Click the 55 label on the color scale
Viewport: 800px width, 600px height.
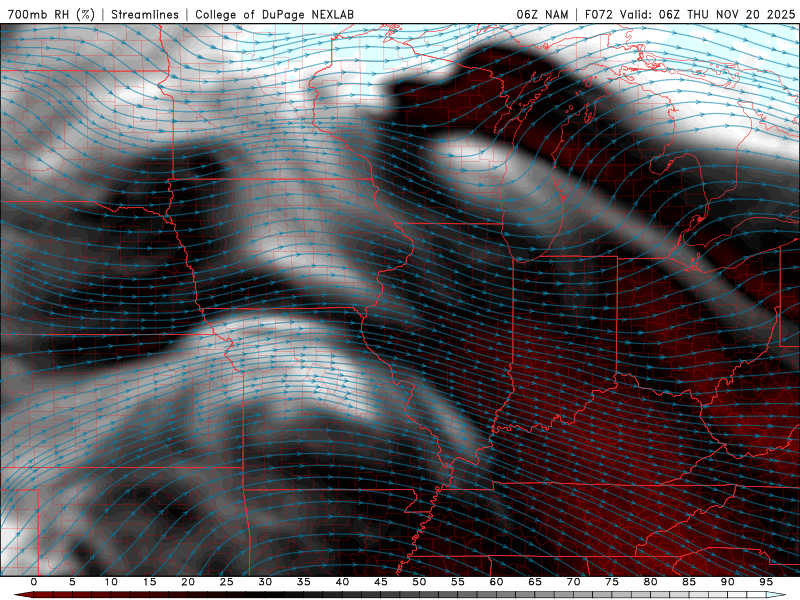click(x=458, y=582)
